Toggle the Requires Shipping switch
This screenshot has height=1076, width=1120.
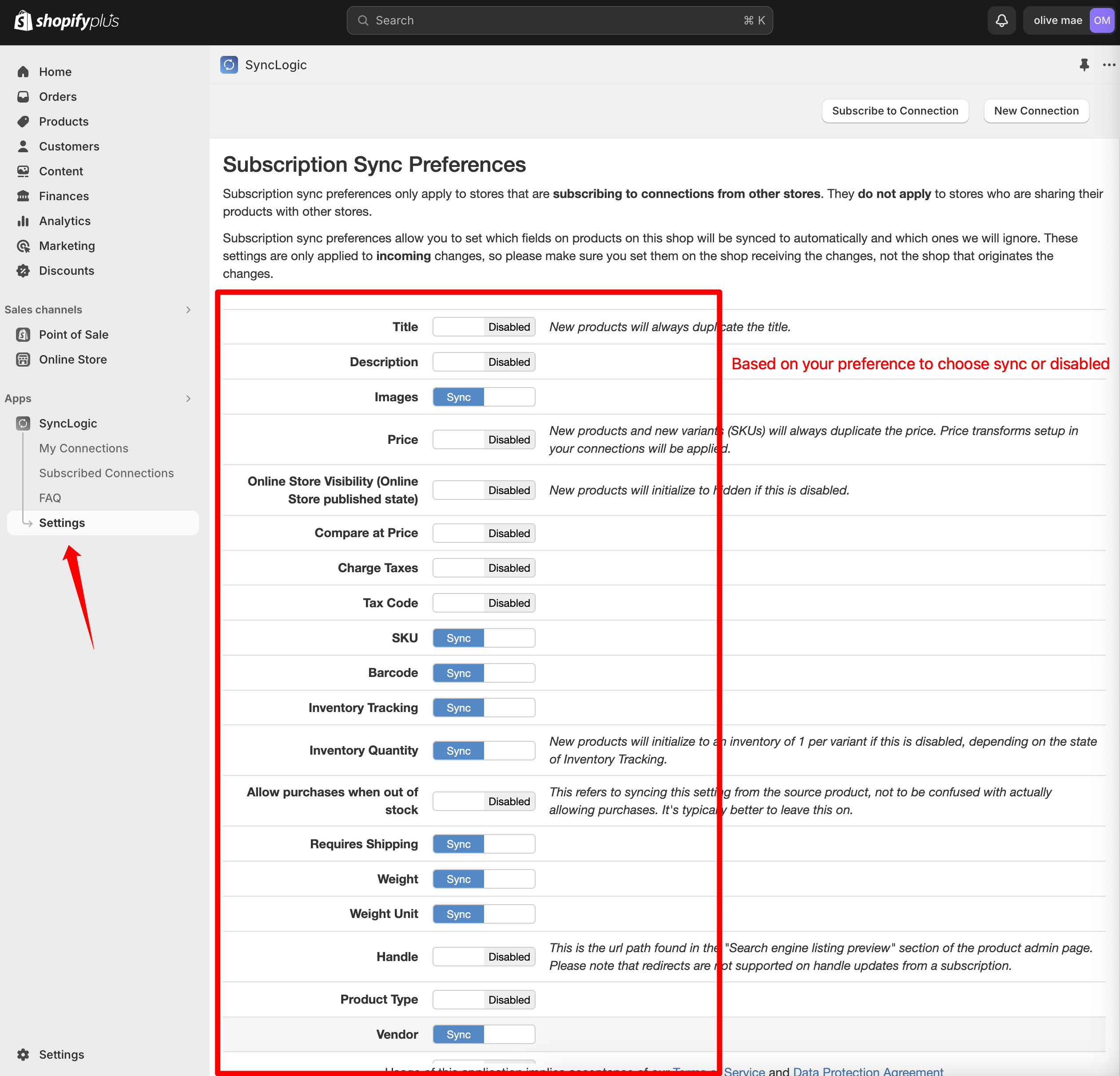click(x=484, y=844)
